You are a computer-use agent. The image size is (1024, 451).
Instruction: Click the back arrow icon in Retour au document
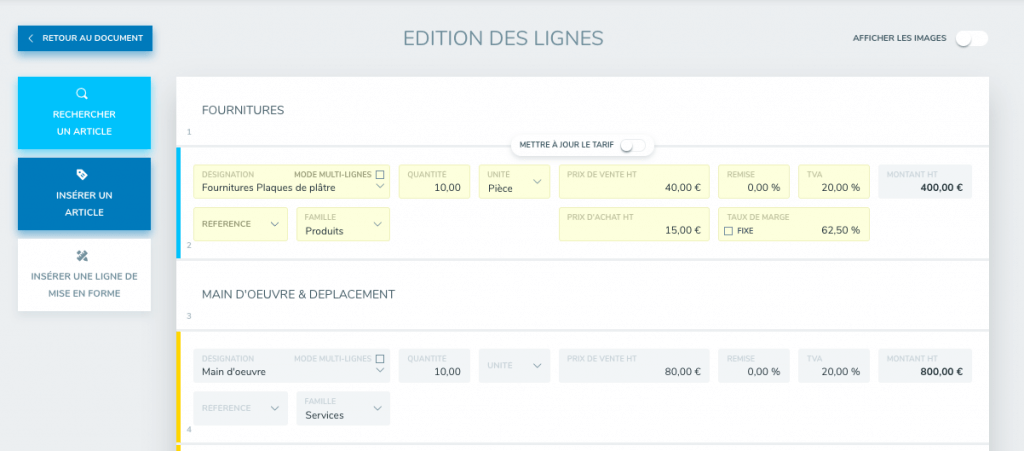pyautogui.click(x=31, y=39)
